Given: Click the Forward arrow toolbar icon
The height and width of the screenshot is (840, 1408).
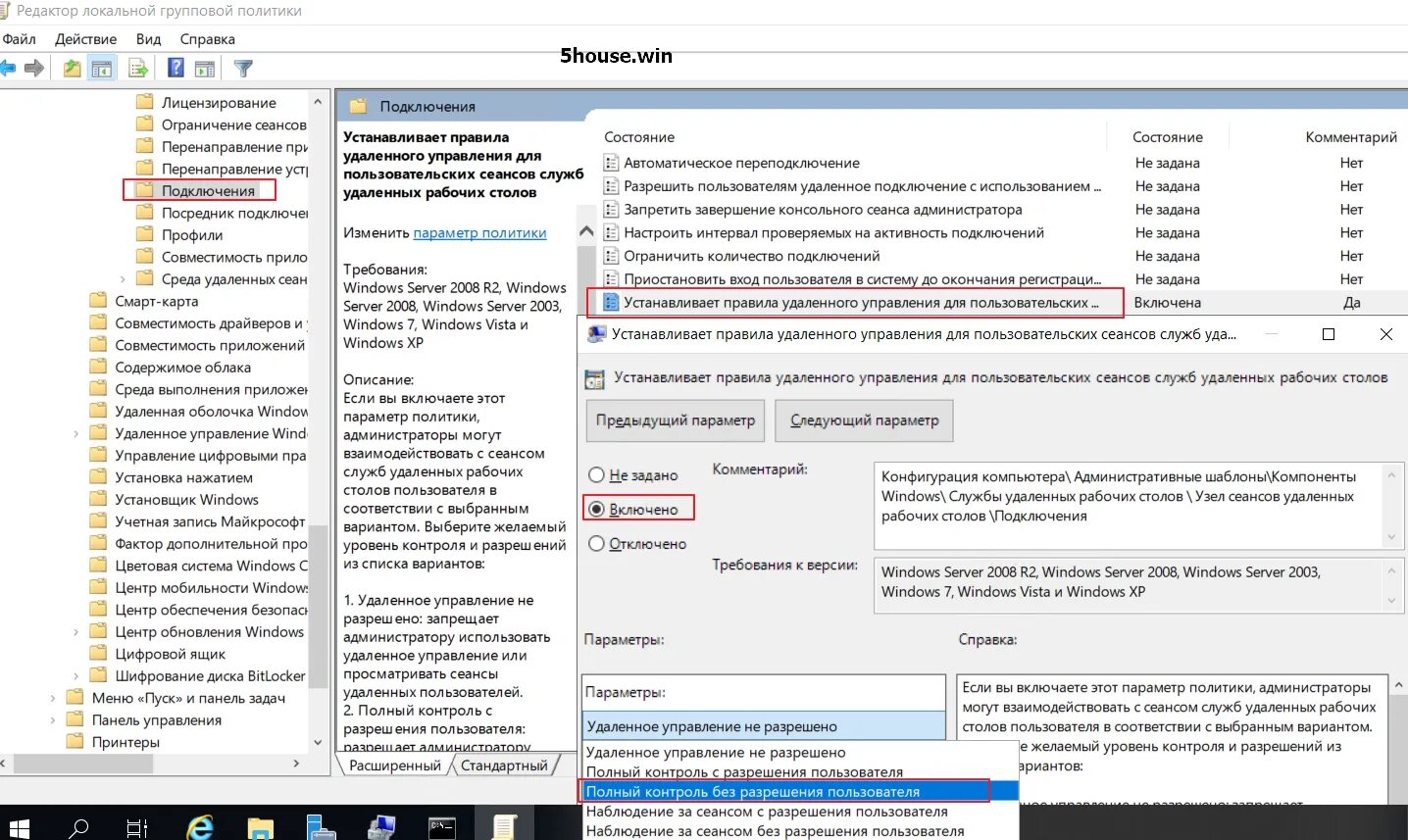Looking at the screenshot, I should coord(34,68).
